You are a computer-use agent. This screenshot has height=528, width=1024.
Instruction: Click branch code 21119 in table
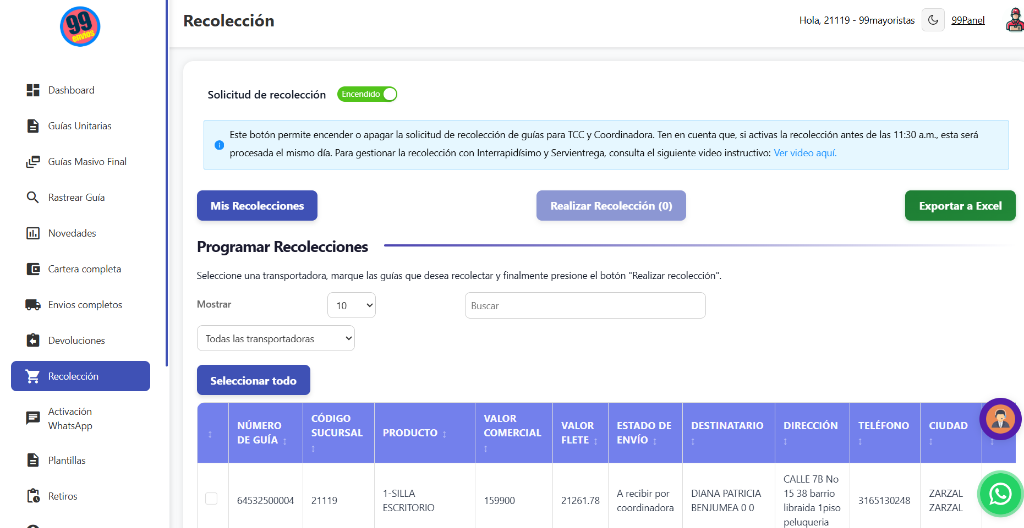(x=325, y=501)
